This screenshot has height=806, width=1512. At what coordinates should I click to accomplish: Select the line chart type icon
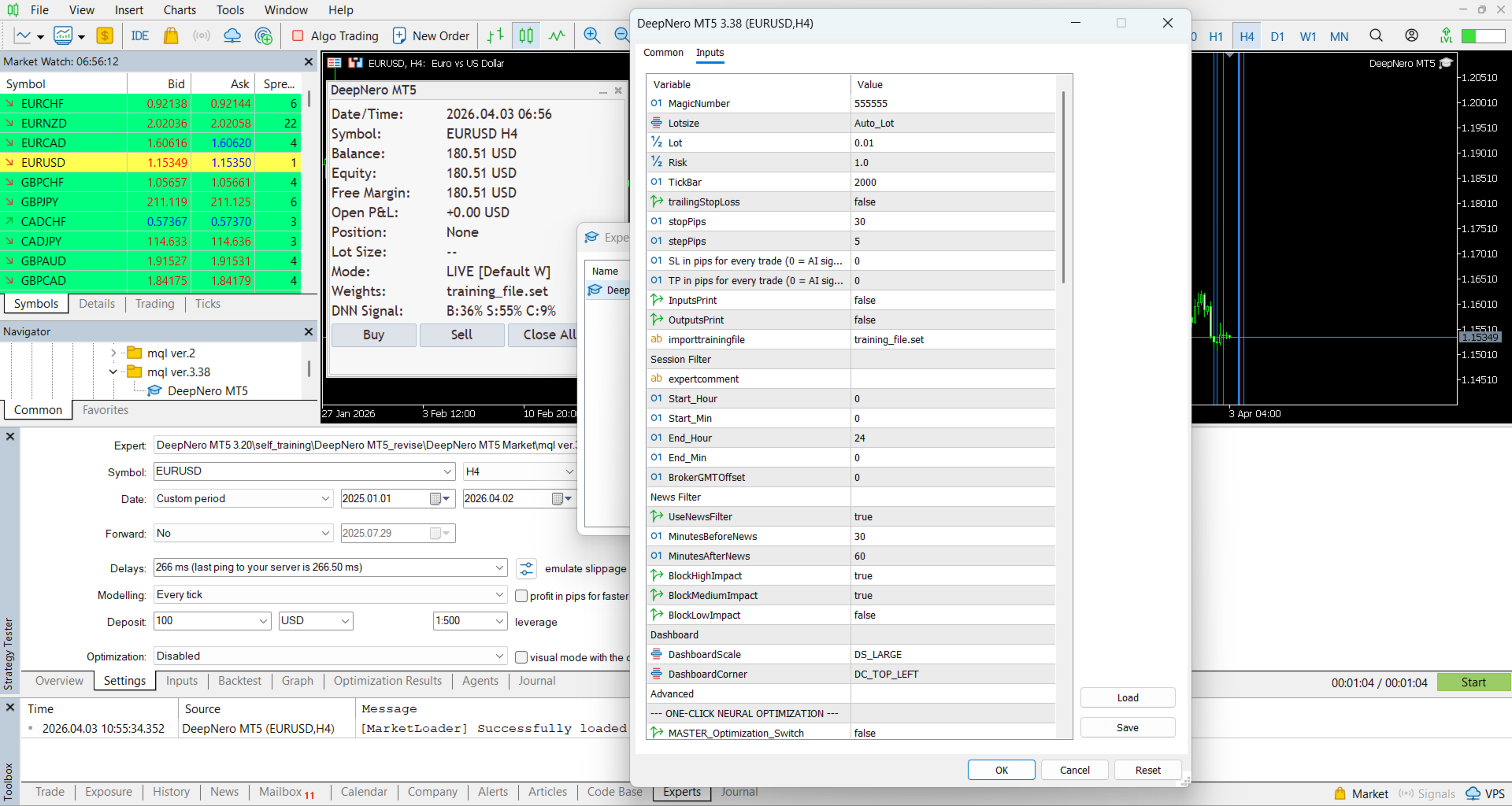(557, 35)
